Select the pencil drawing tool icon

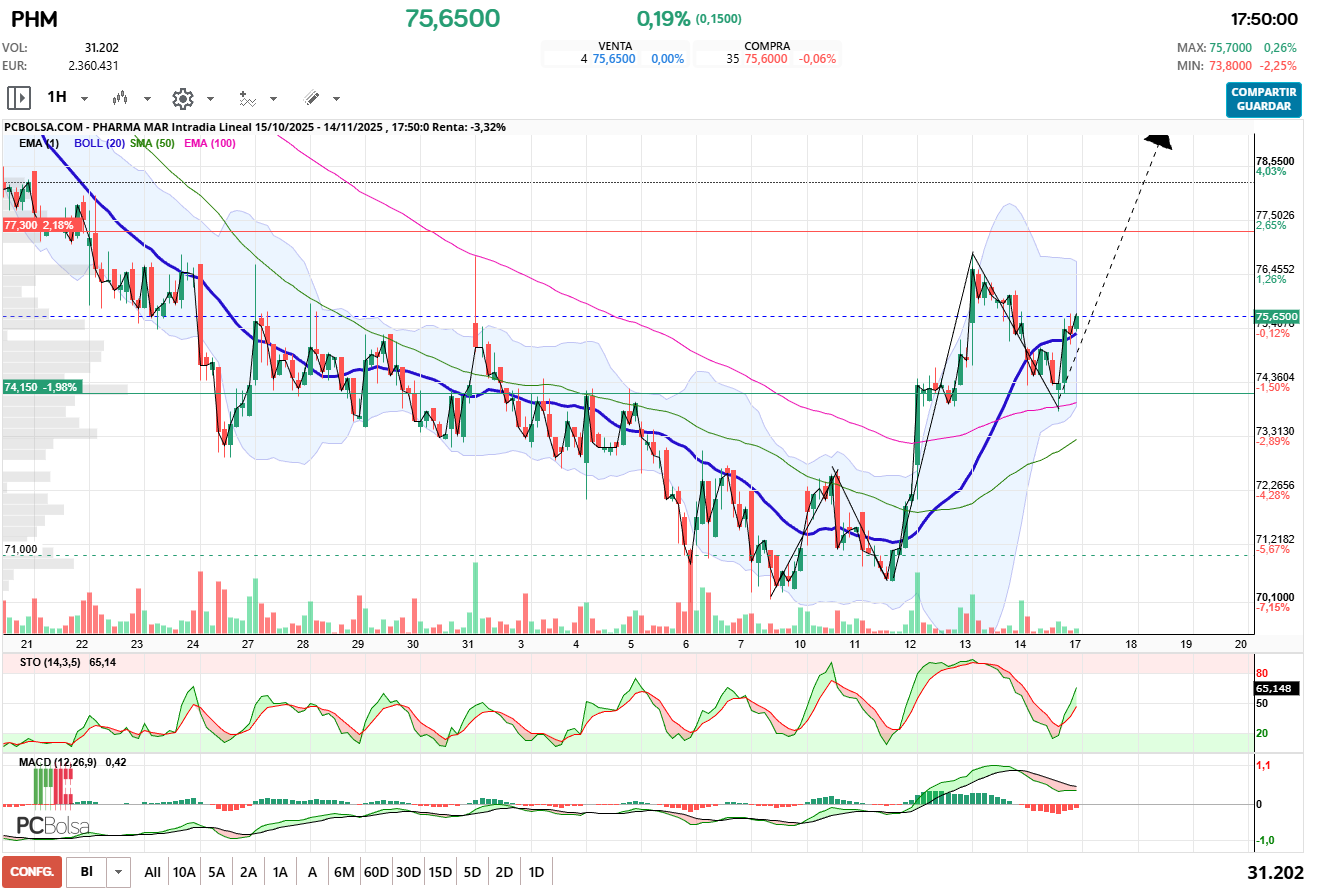(x=311, y=98)
